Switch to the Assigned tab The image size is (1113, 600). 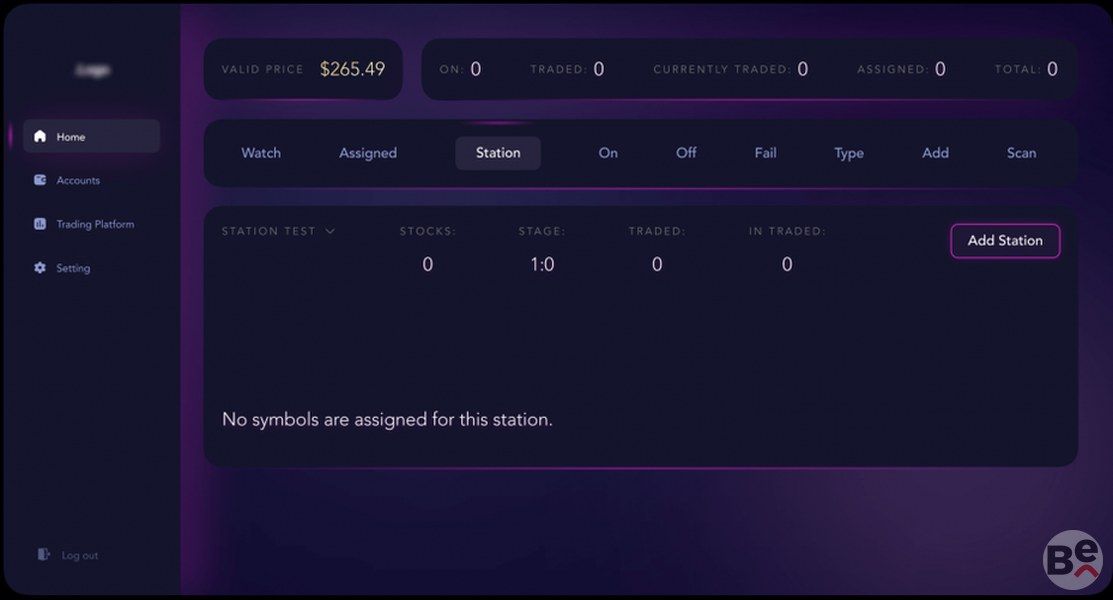pos(368,153)
